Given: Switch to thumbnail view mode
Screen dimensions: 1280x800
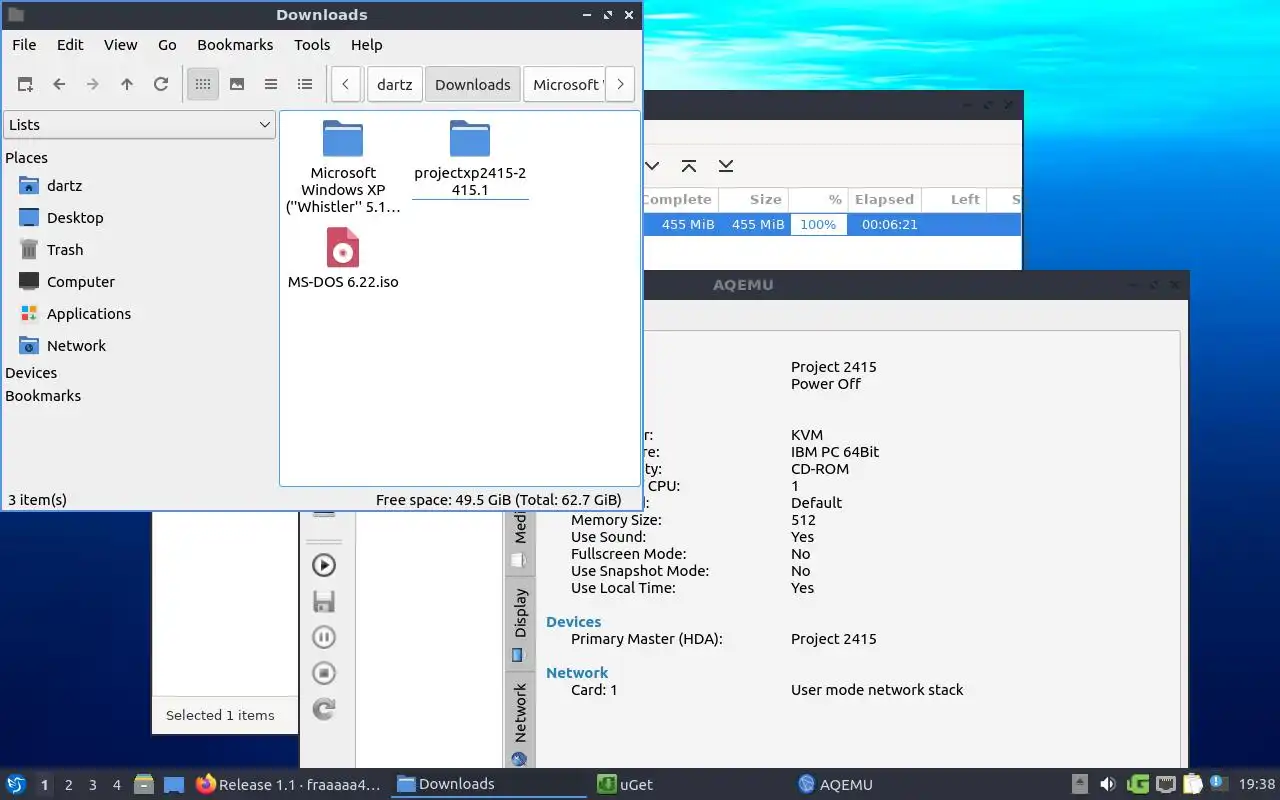Looking at the screenshot, I should (x=237, y=85).
